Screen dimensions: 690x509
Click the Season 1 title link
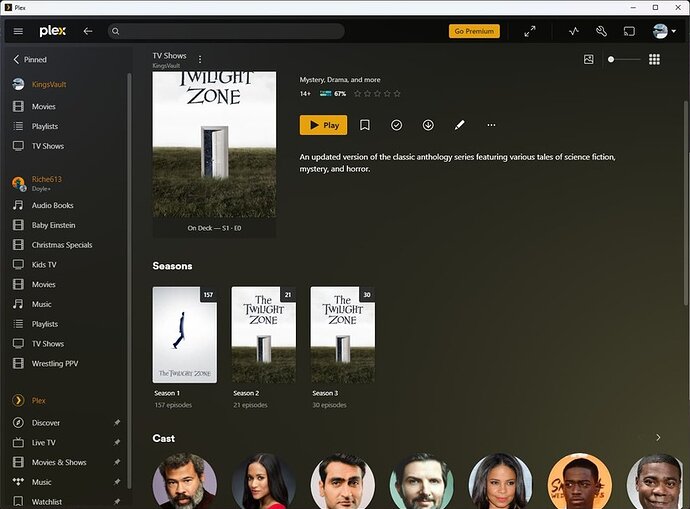[x=167, y=393]
